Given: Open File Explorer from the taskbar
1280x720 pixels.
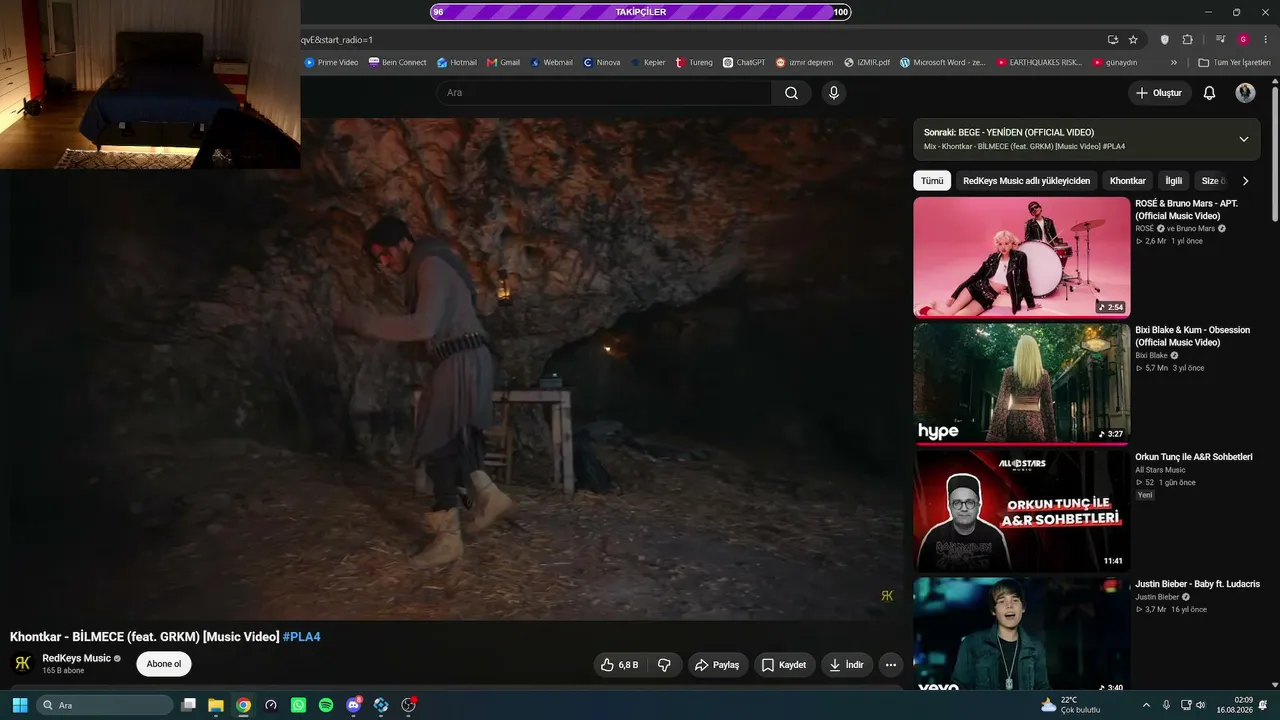Looking at the screenshot, I should (x=215, y=705).
